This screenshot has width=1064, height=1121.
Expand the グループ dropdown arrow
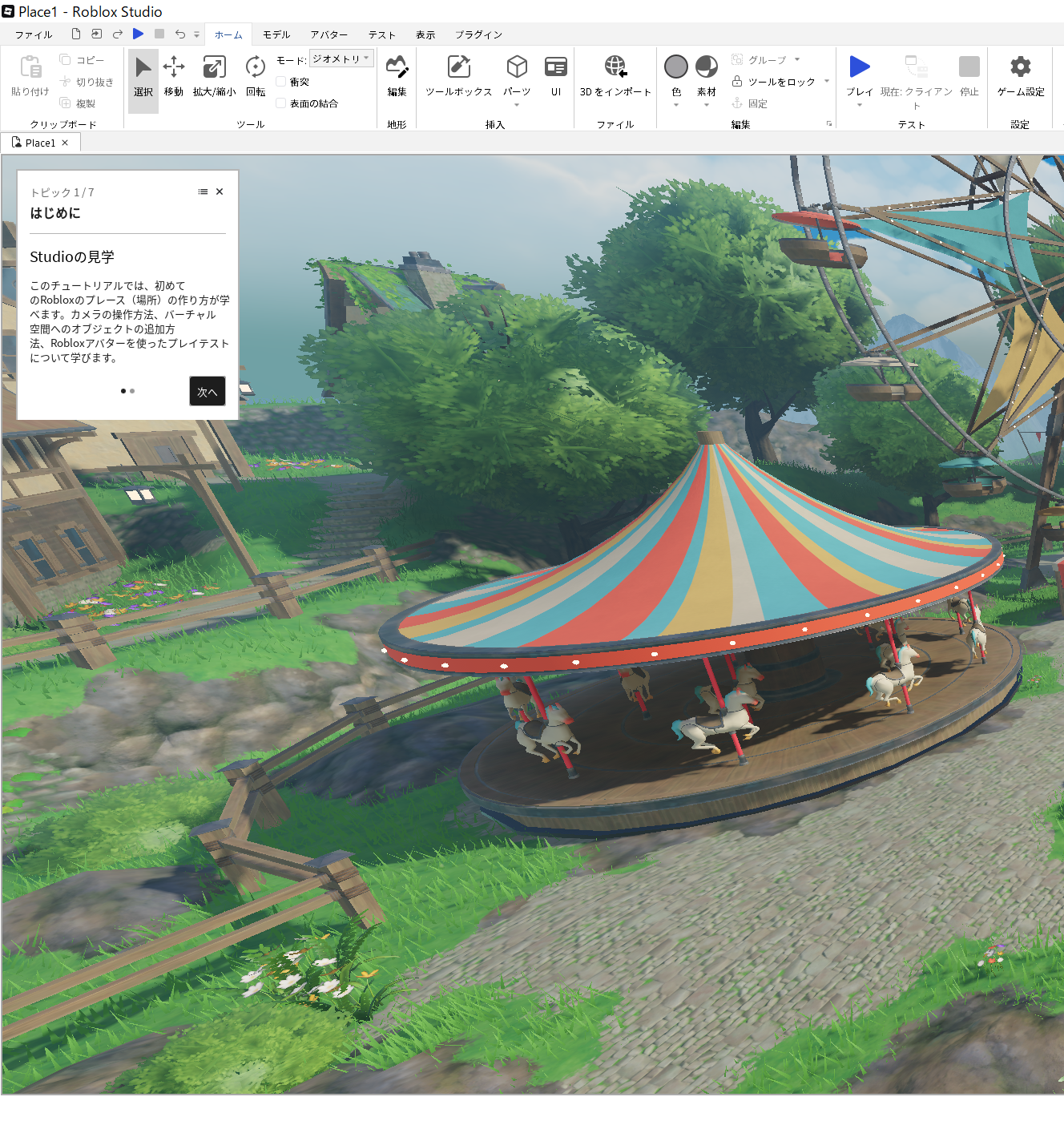[x=797, y=59]
